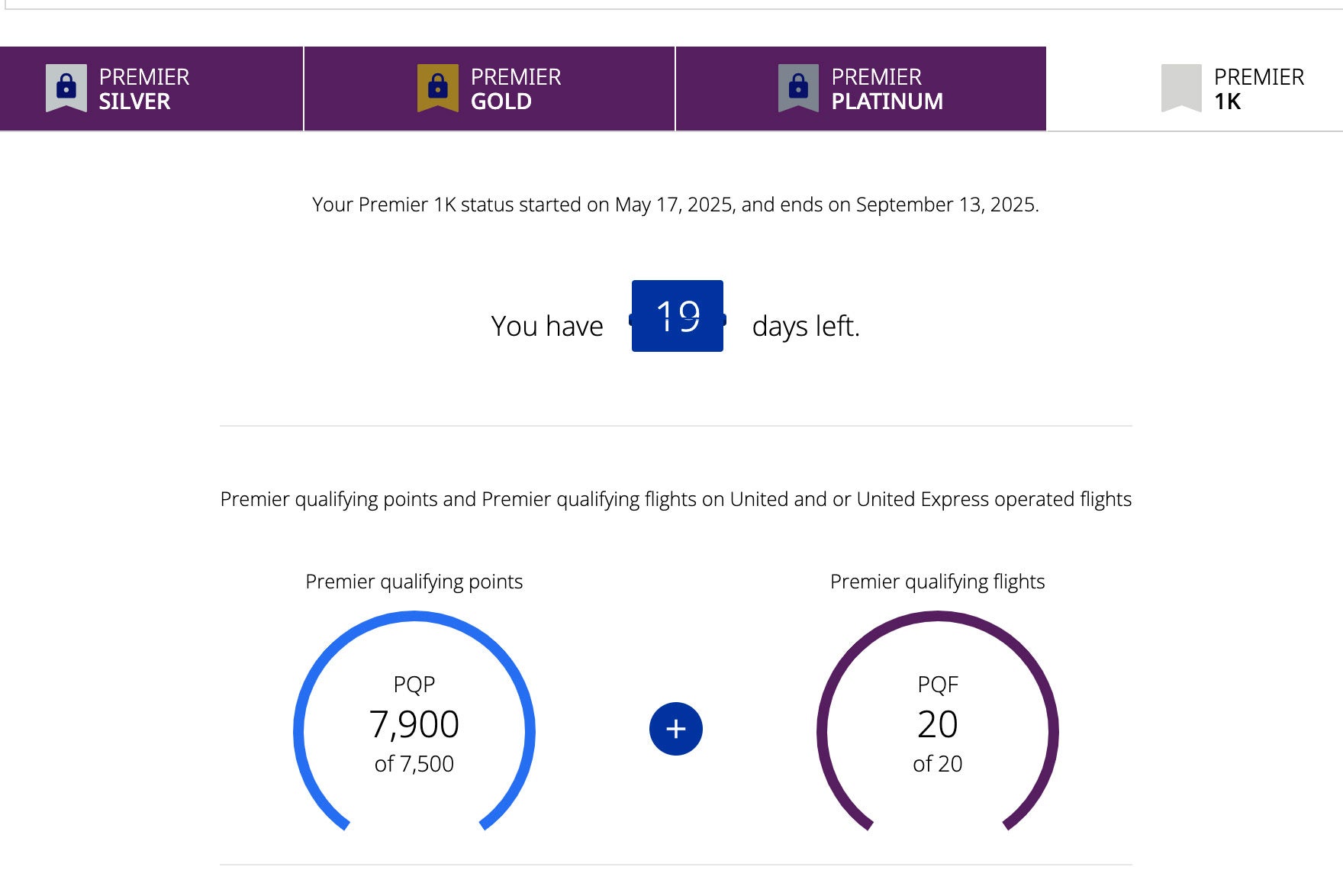Select the Premier Silver tab
Screen dimensions: 1343x896
[x=153, y=88]
